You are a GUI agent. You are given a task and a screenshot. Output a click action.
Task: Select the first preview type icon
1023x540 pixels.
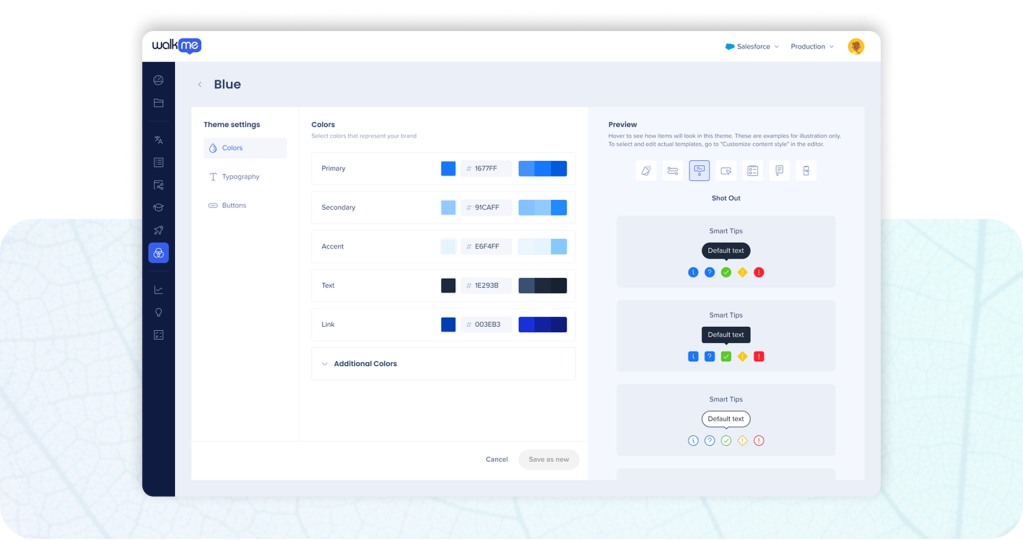646,171
